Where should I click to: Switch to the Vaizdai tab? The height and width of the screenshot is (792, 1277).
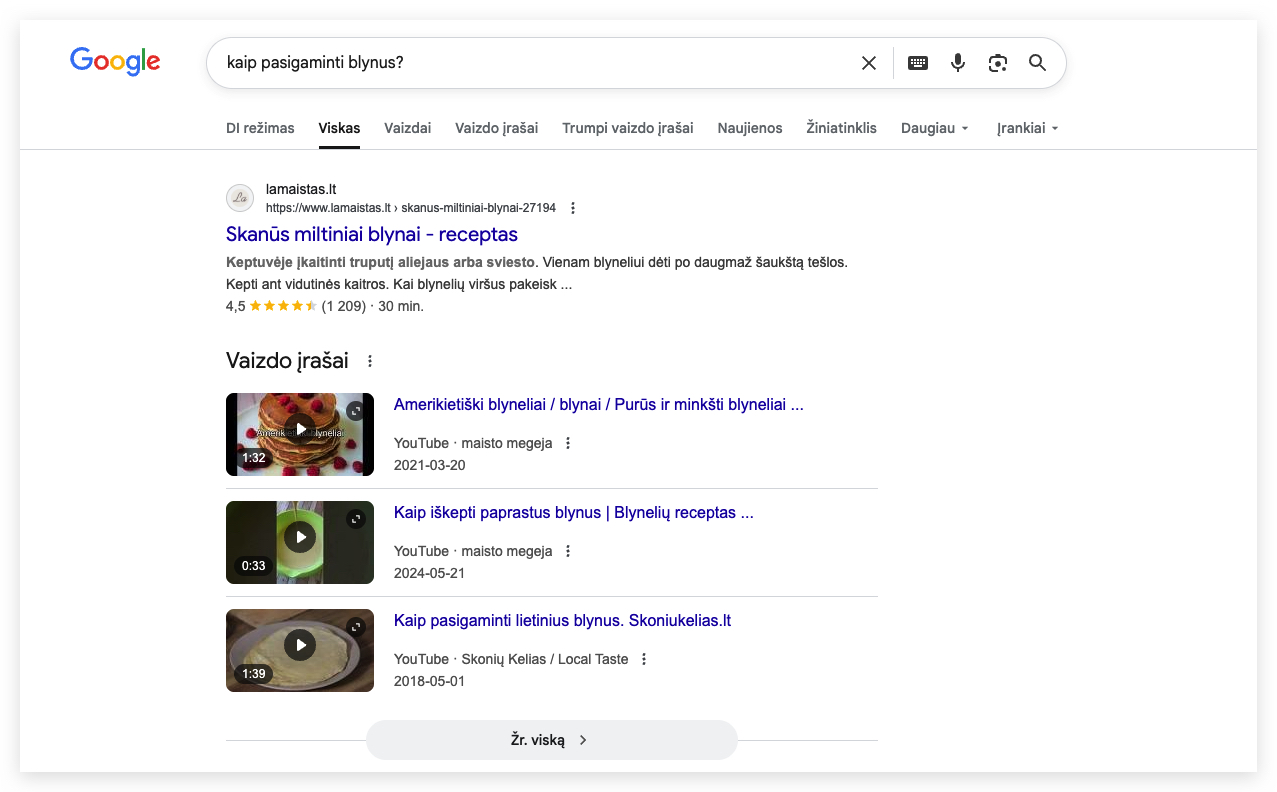407,128
